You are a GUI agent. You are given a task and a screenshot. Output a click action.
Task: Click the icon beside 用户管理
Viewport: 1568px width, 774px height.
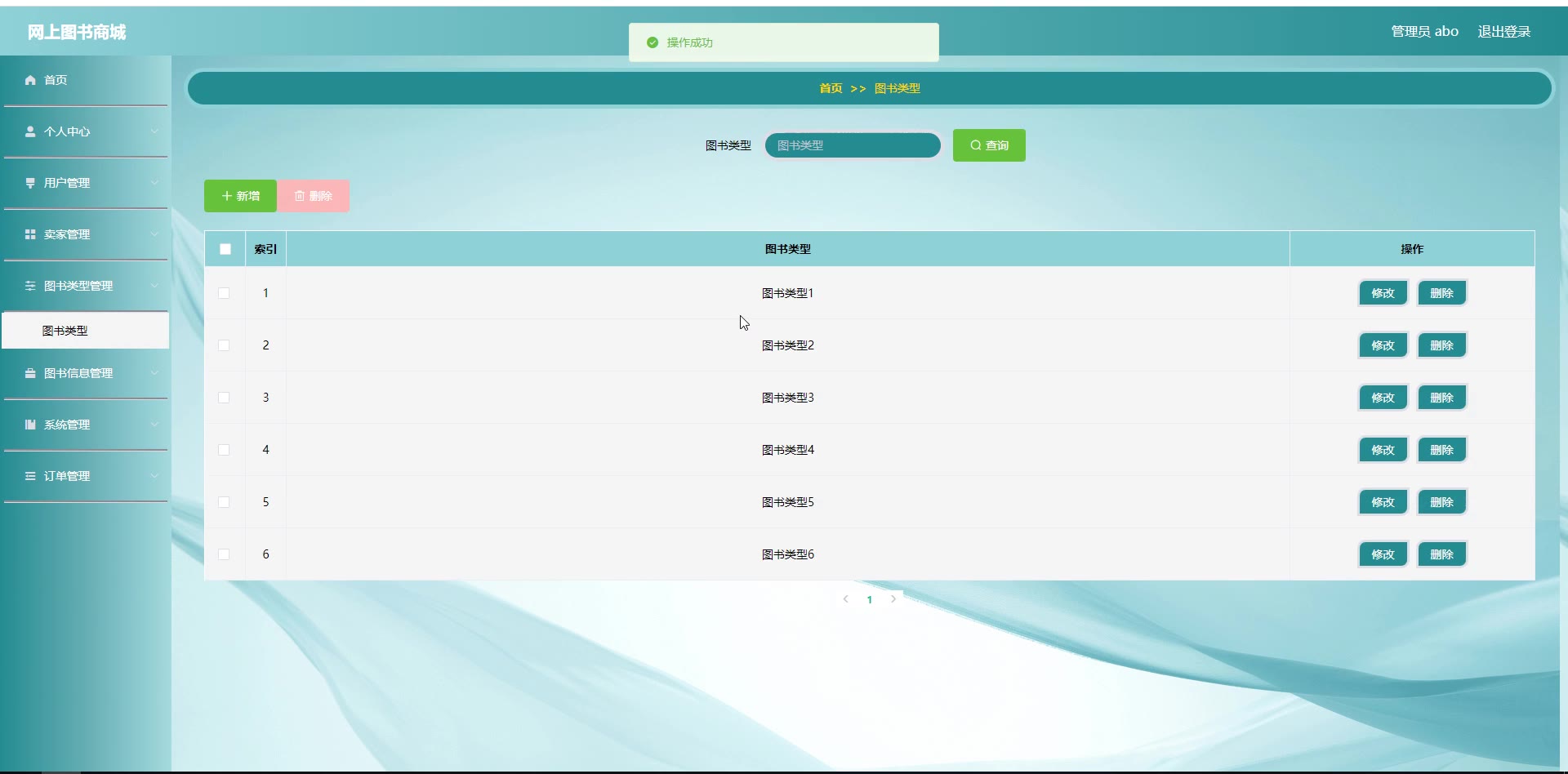30,183
